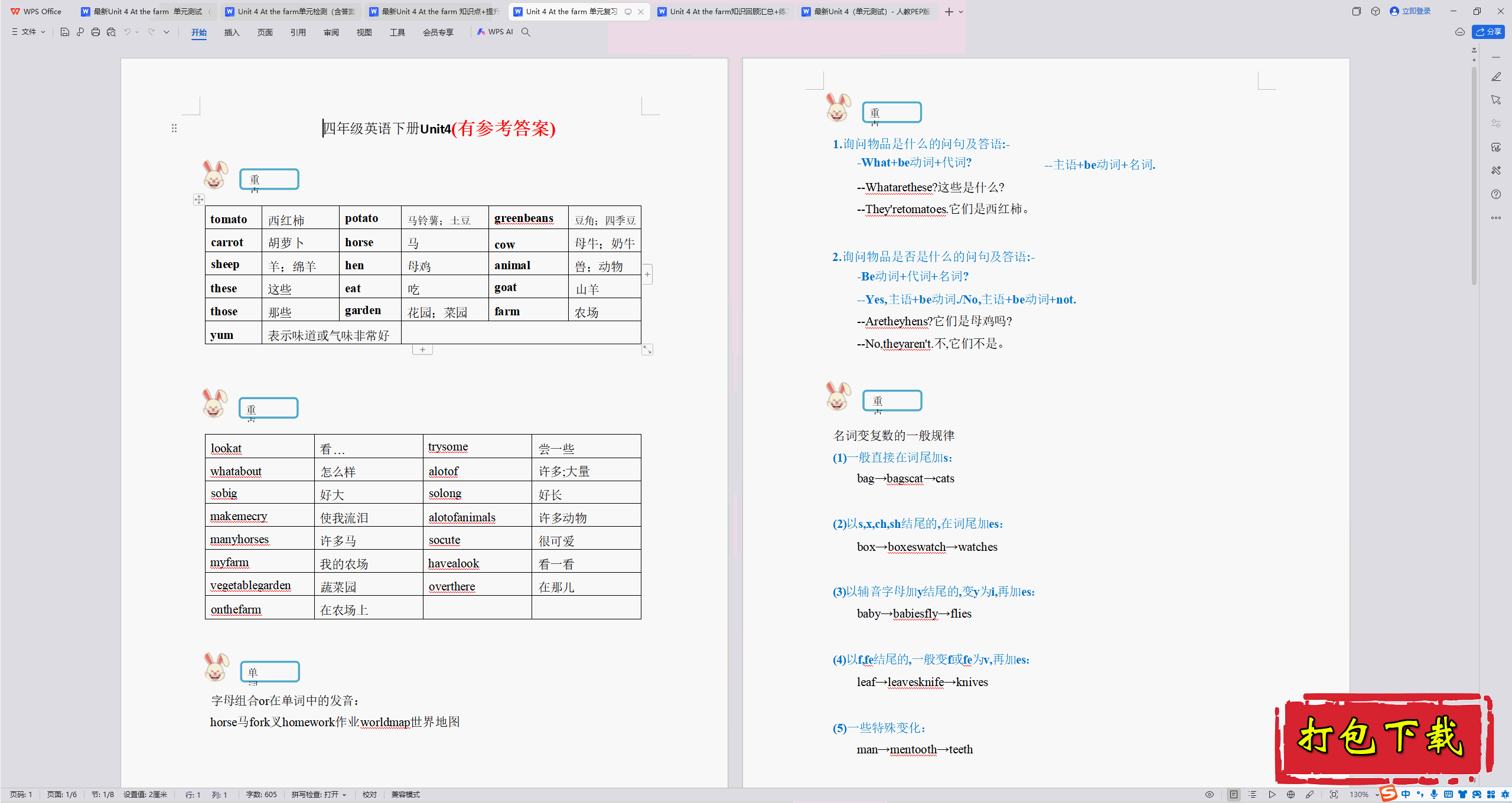1512x803 pixels.
Task: Click the Print icon
Action: [x=96, y=32]
